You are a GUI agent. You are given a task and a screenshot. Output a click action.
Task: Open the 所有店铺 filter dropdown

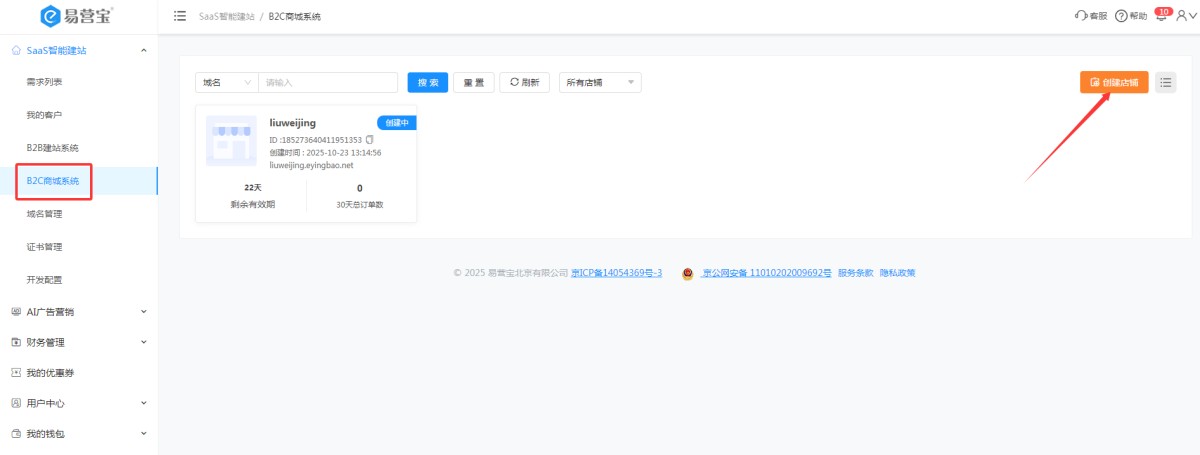(599, 83)
